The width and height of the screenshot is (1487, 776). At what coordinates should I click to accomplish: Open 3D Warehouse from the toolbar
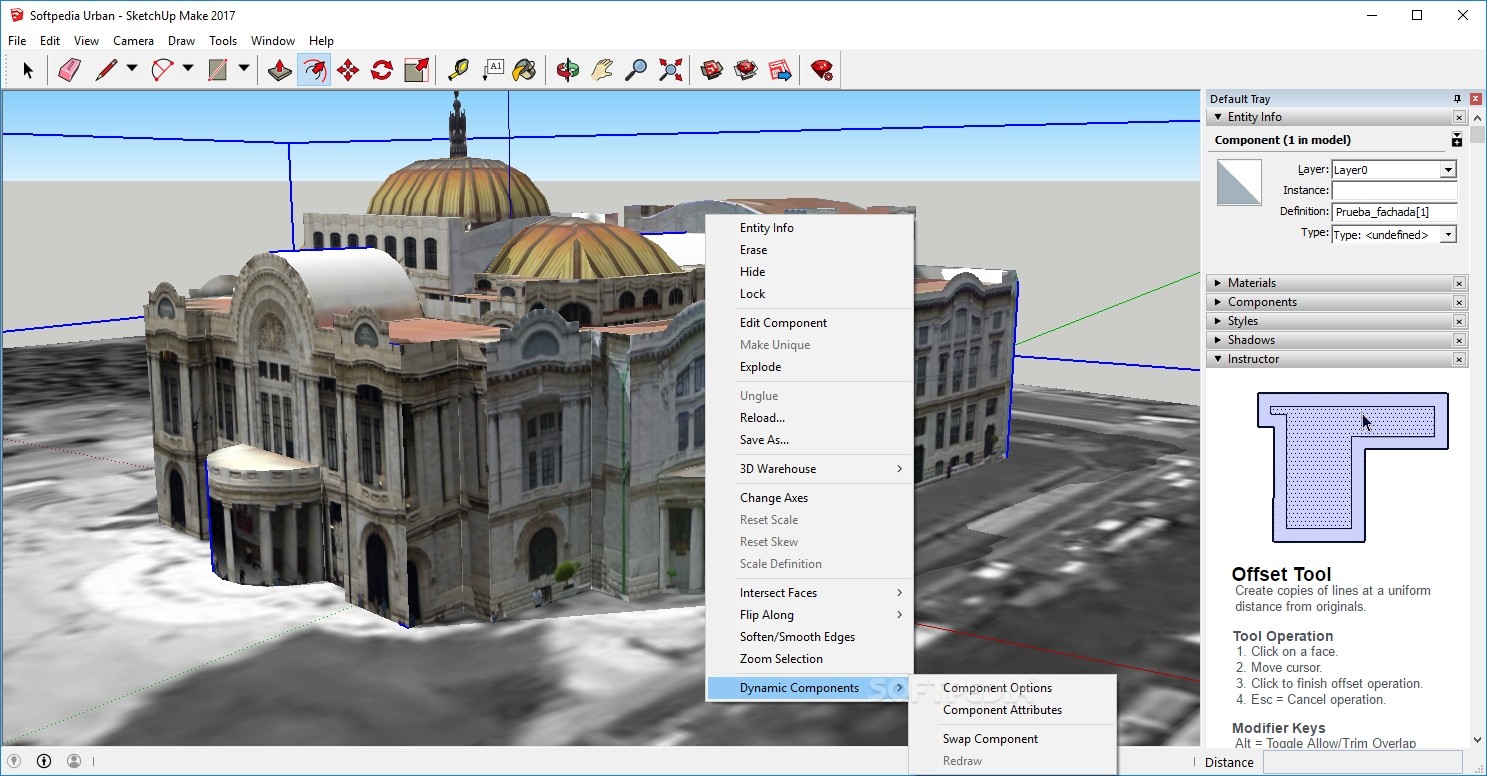[x=712, y=70]
